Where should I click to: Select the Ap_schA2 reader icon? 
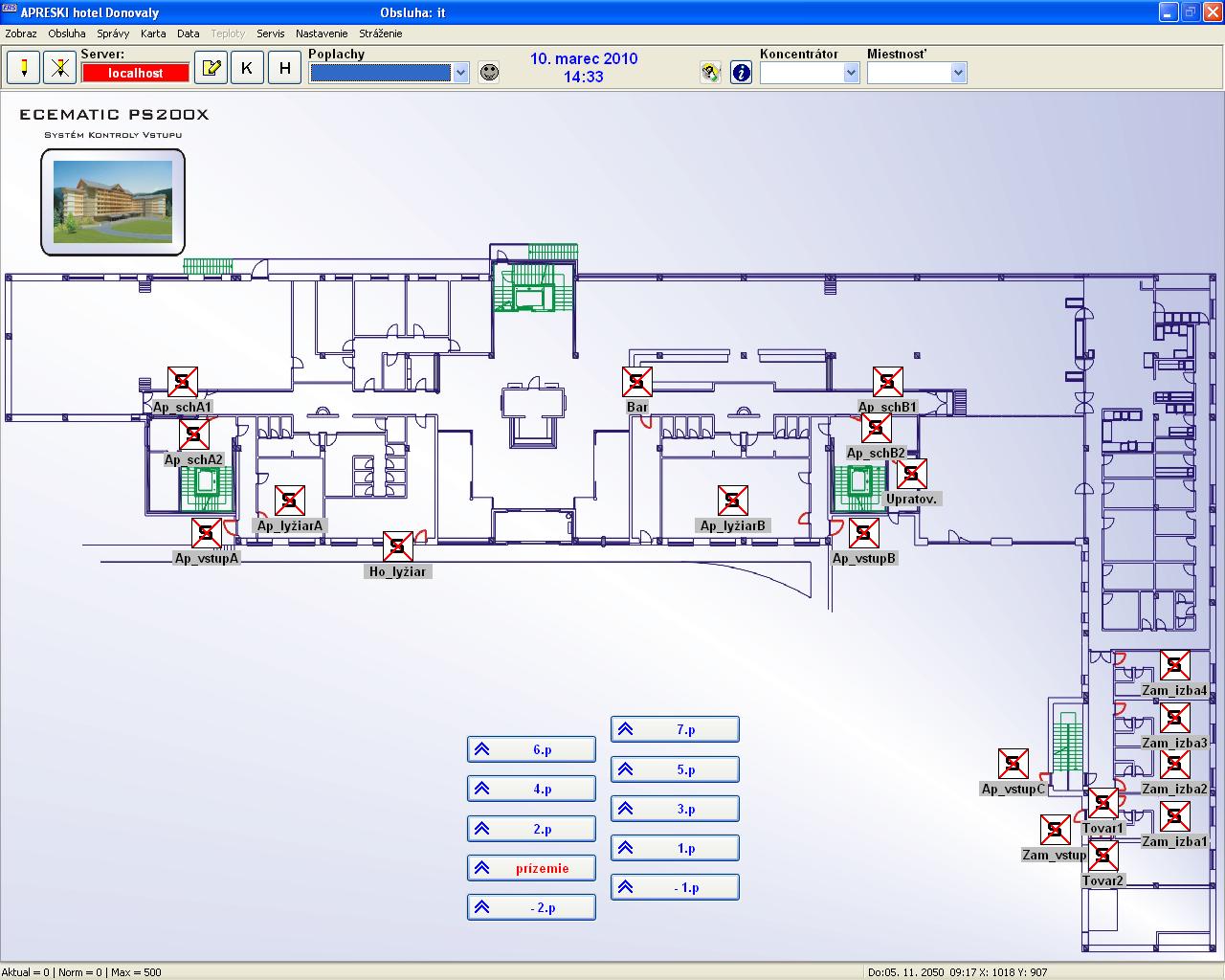(194, 434)
